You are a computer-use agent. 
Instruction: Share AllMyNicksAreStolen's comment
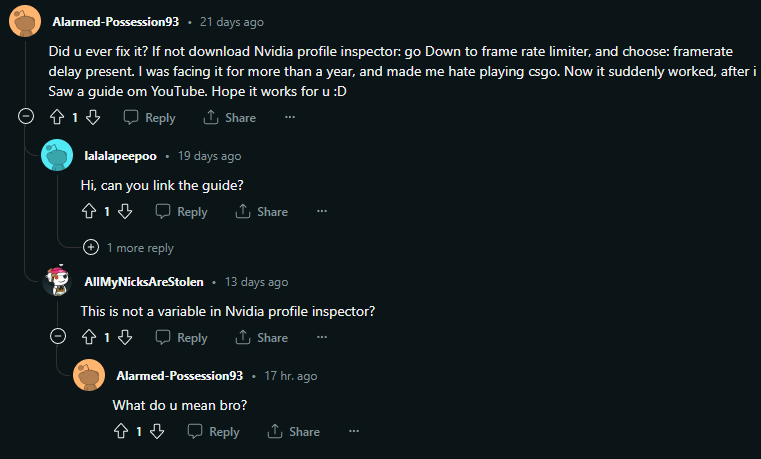[x=261, y=337]
